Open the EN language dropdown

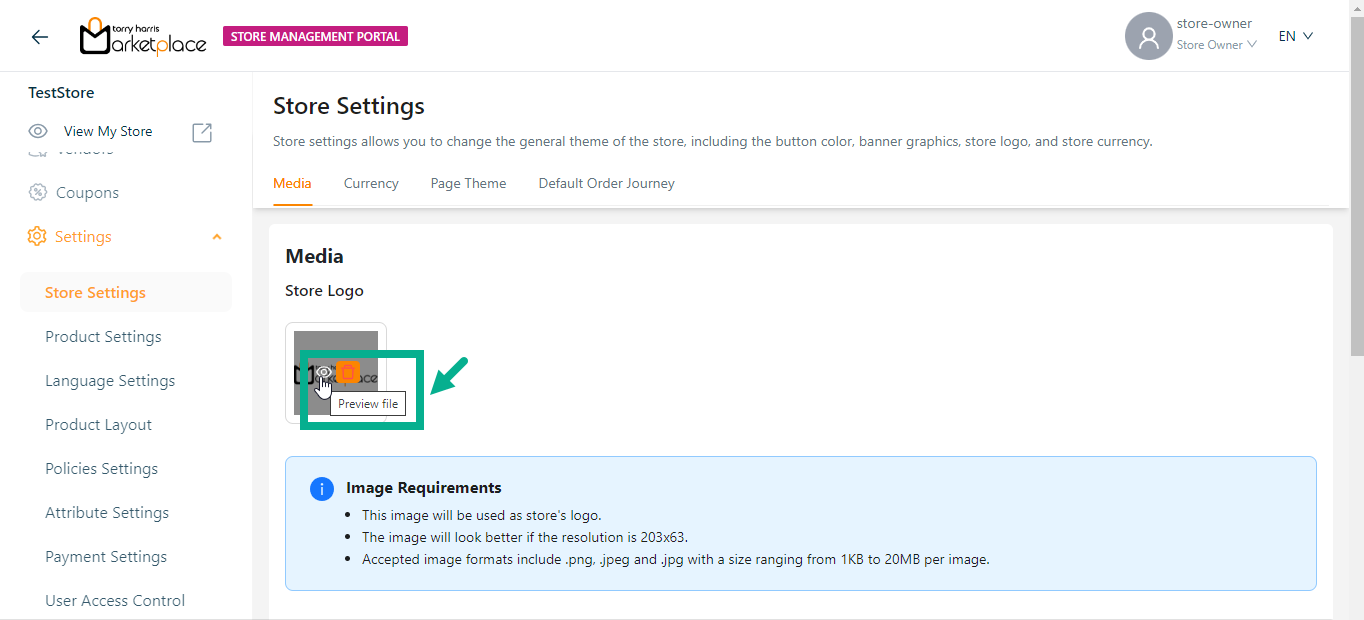click(x=1295, y=37)
